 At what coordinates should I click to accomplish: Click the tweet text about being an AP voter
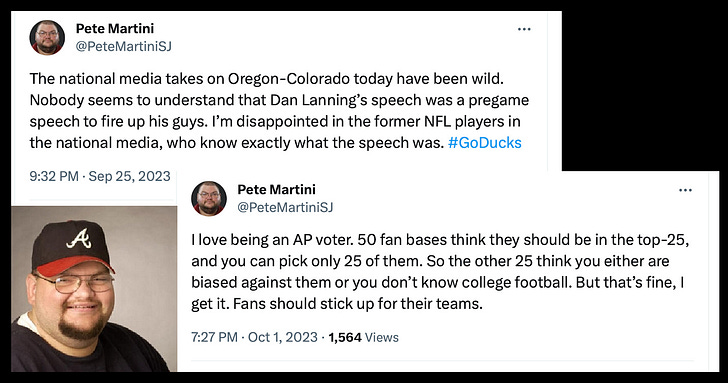coord(440,272)
